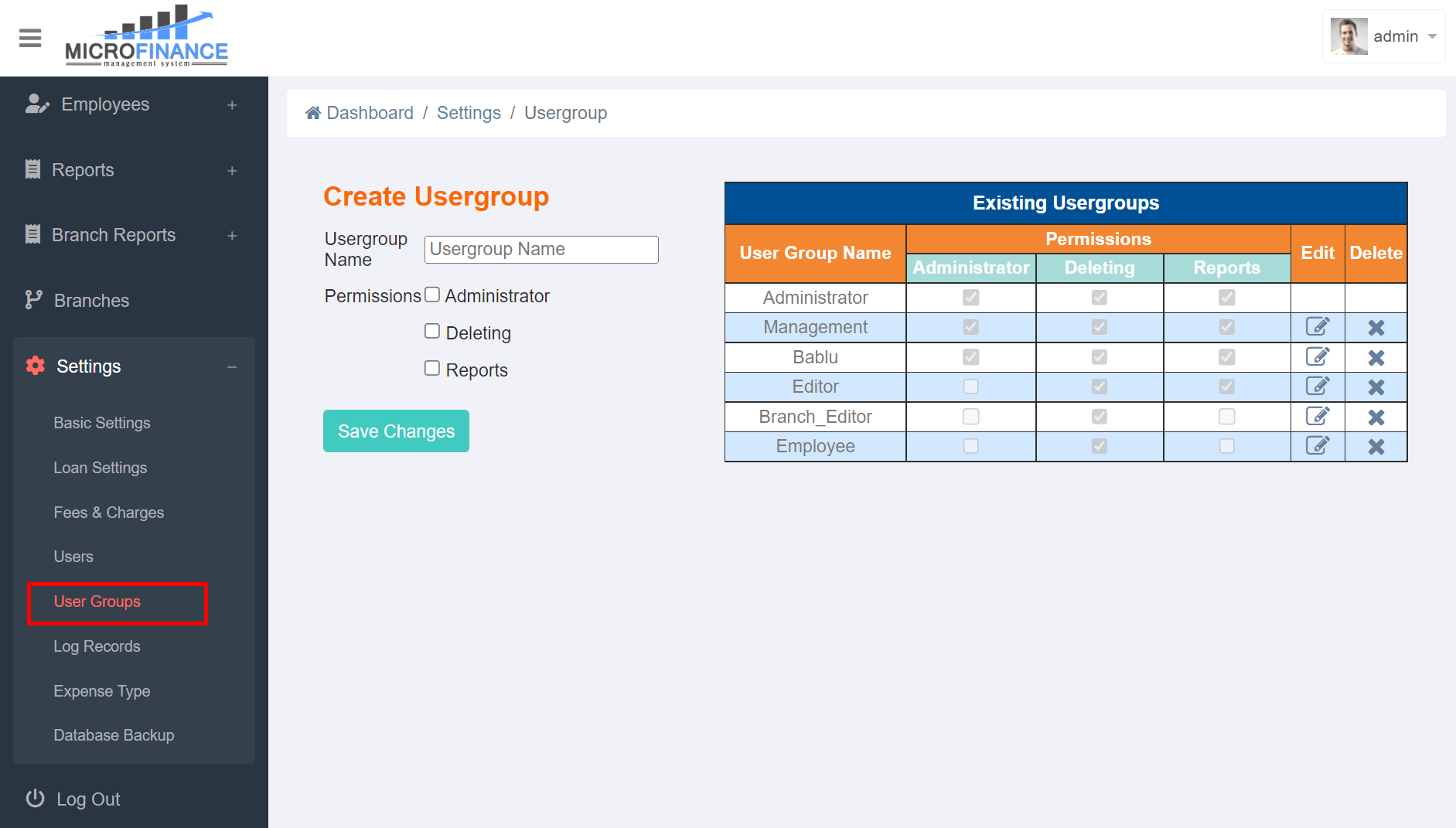The image size is (1456, 828).
Task: Toggle Branch_Editor row Reports checkbox
Action: click(x=1227, y=417)
